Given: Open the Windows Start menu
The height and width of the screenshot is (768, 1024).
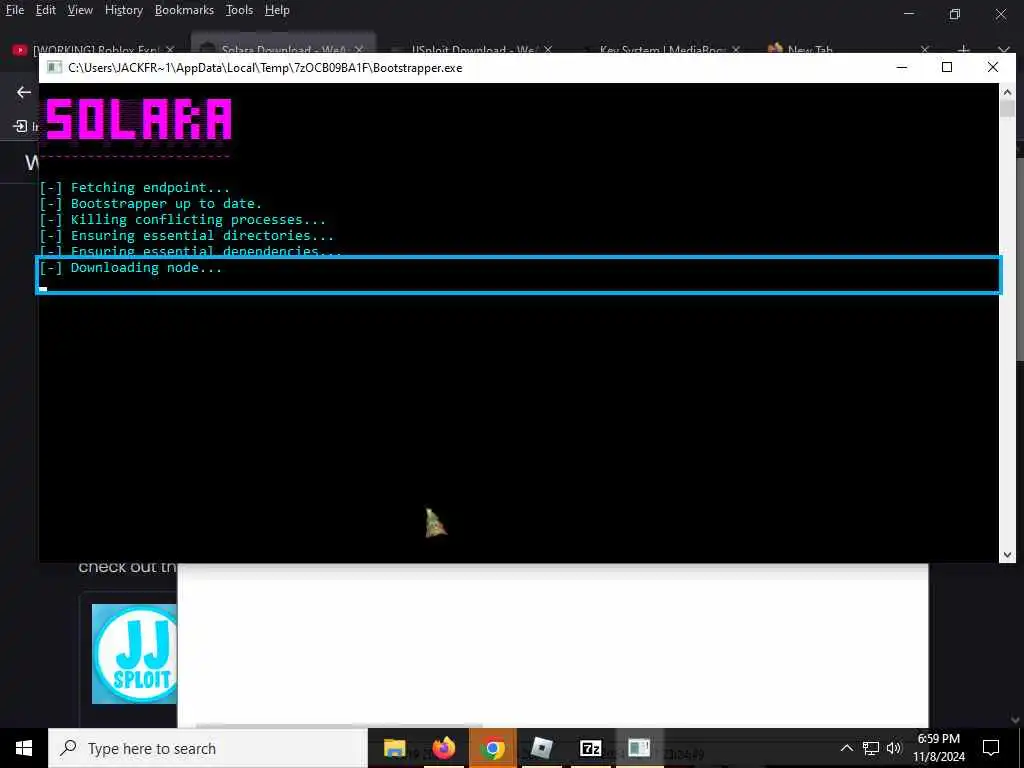Looking at the screenshot, I should (x=24, y=748).
